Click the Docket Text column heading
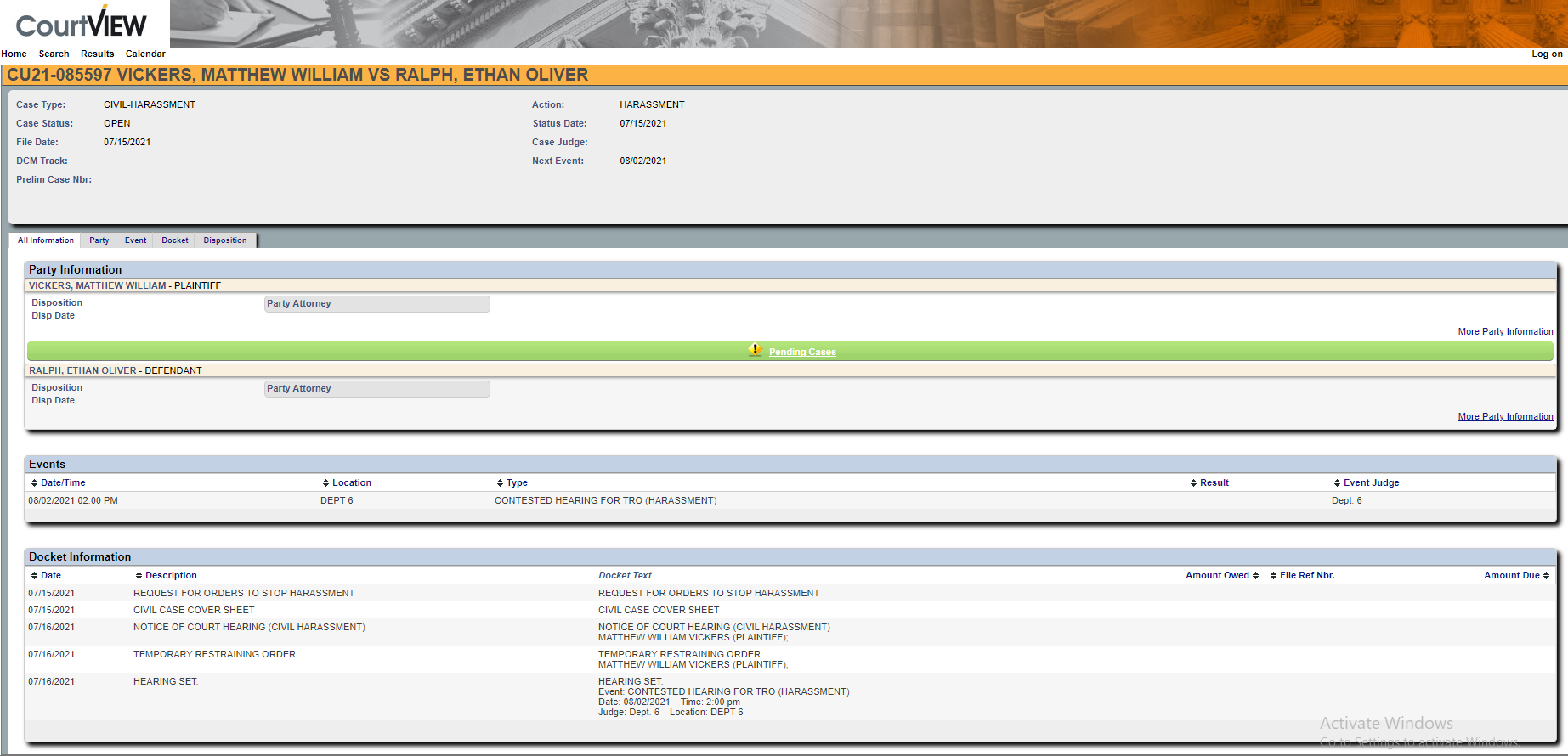The width and height of the screenshot is (1568, 756). pos(625,576)
